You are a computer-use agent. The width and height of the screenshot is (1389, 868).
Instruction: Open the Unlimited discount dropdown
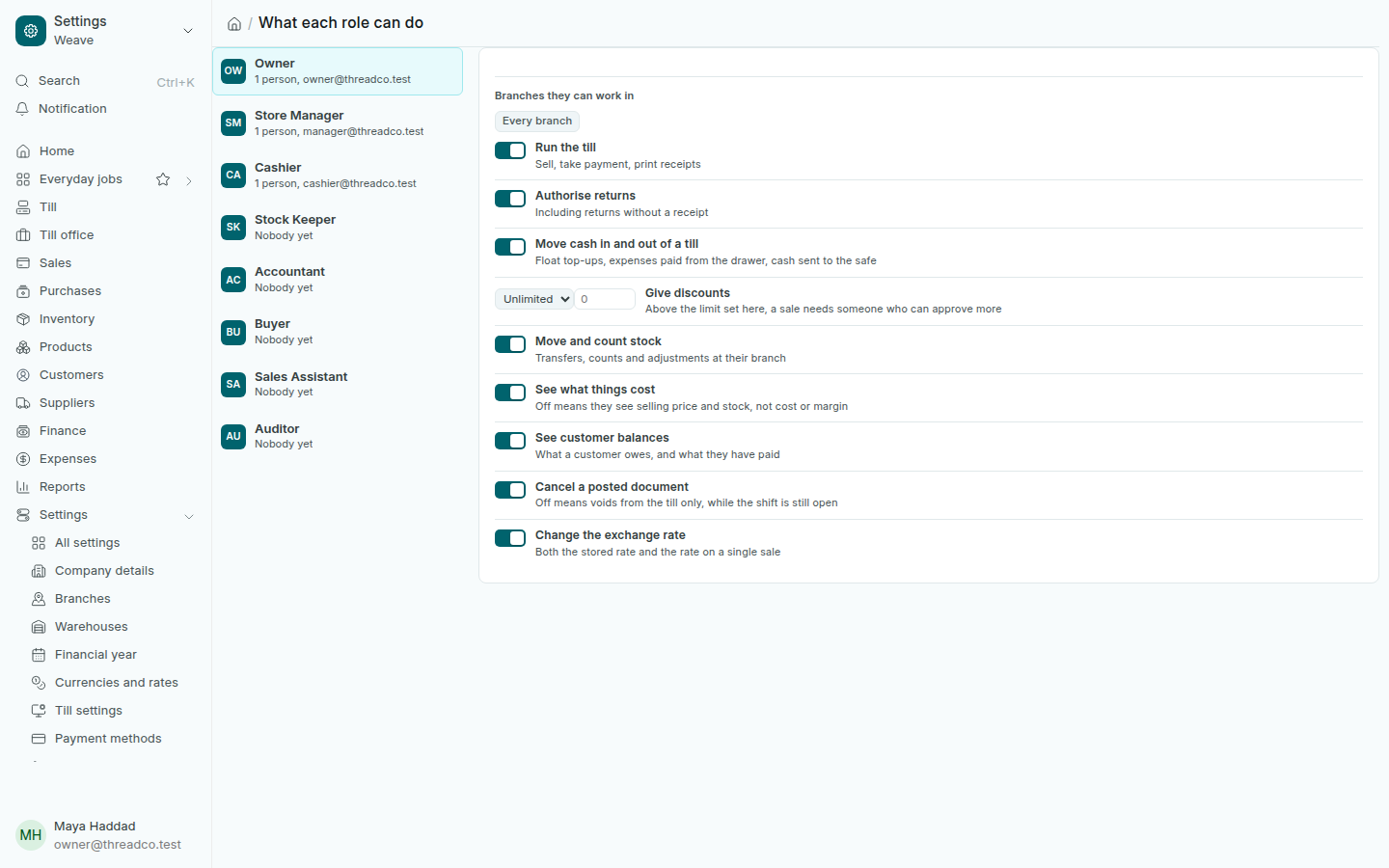pyautogui.click(x=534, y=299)
